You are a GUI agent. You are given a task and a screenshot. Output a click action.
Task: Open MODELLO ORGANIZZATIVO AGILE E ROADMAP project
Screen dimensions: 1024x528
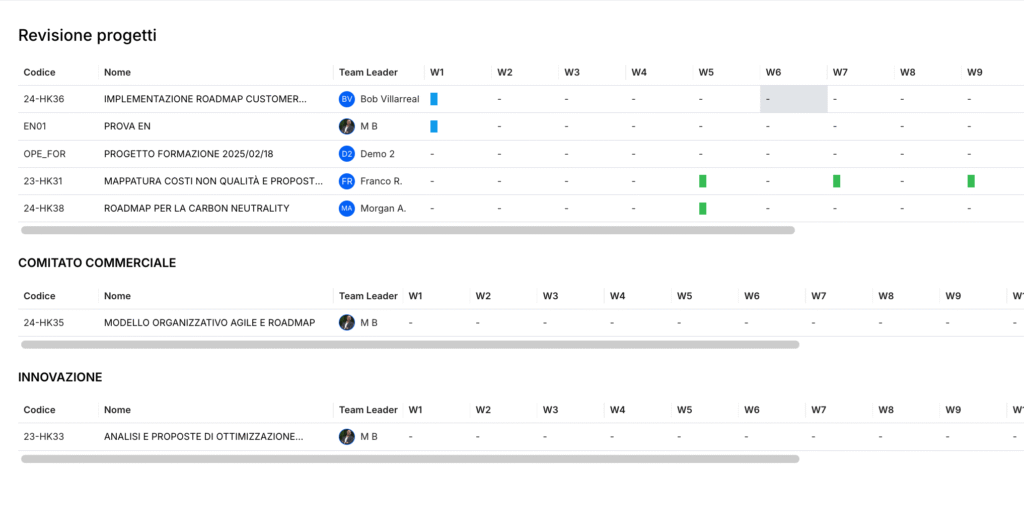tap(209, 323)
